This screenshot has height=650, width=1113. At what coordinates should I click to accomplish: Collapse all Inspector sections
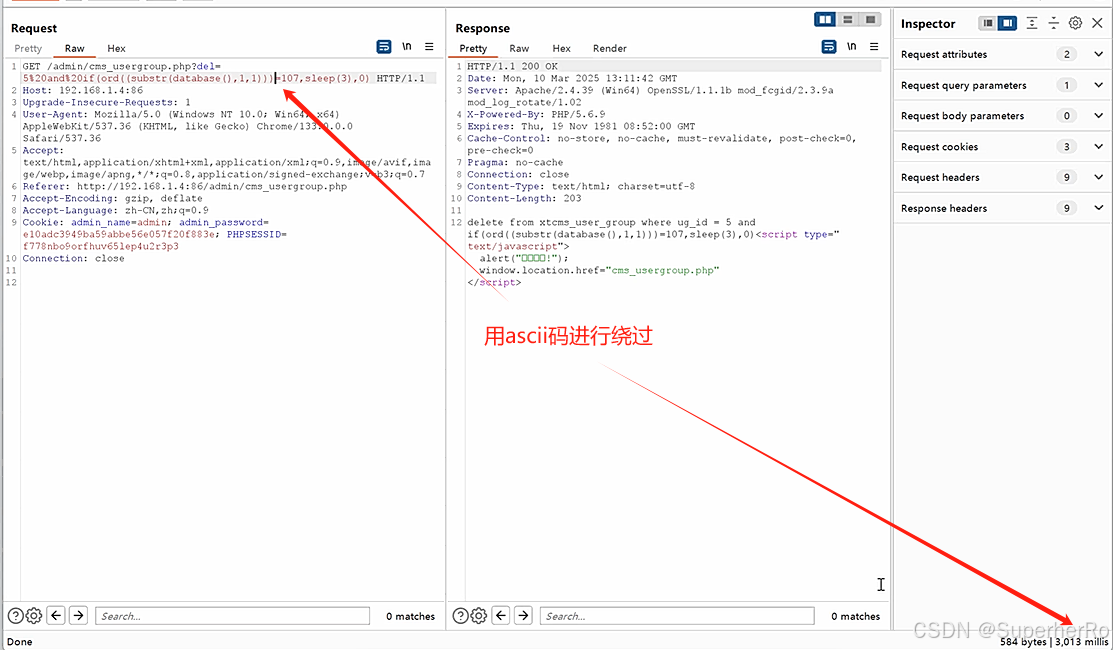point(1054,23)
